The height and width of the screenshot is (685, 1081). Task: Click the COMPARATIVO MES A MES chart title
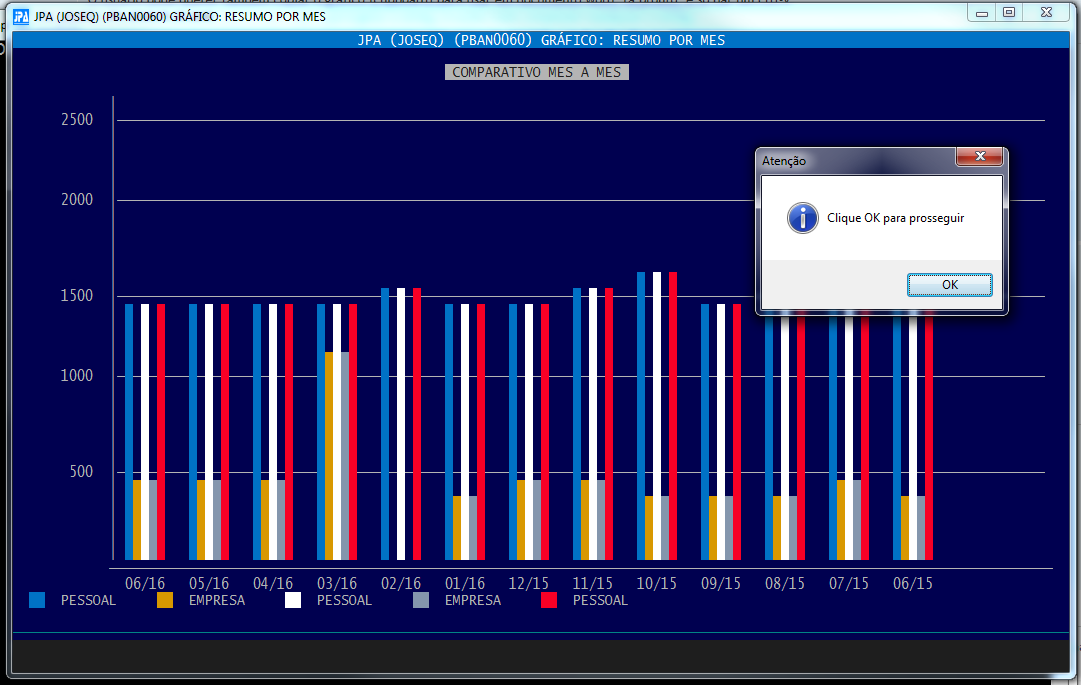coord(536,72)
